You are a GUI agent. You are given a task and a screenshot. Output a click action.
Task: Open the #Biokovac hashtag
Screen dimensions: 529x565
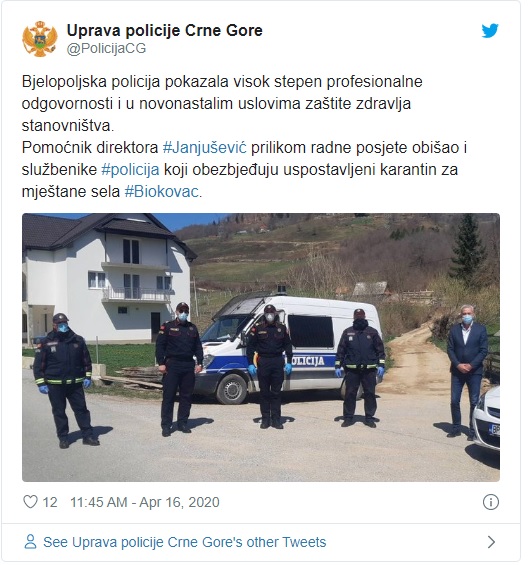point(161,191)
